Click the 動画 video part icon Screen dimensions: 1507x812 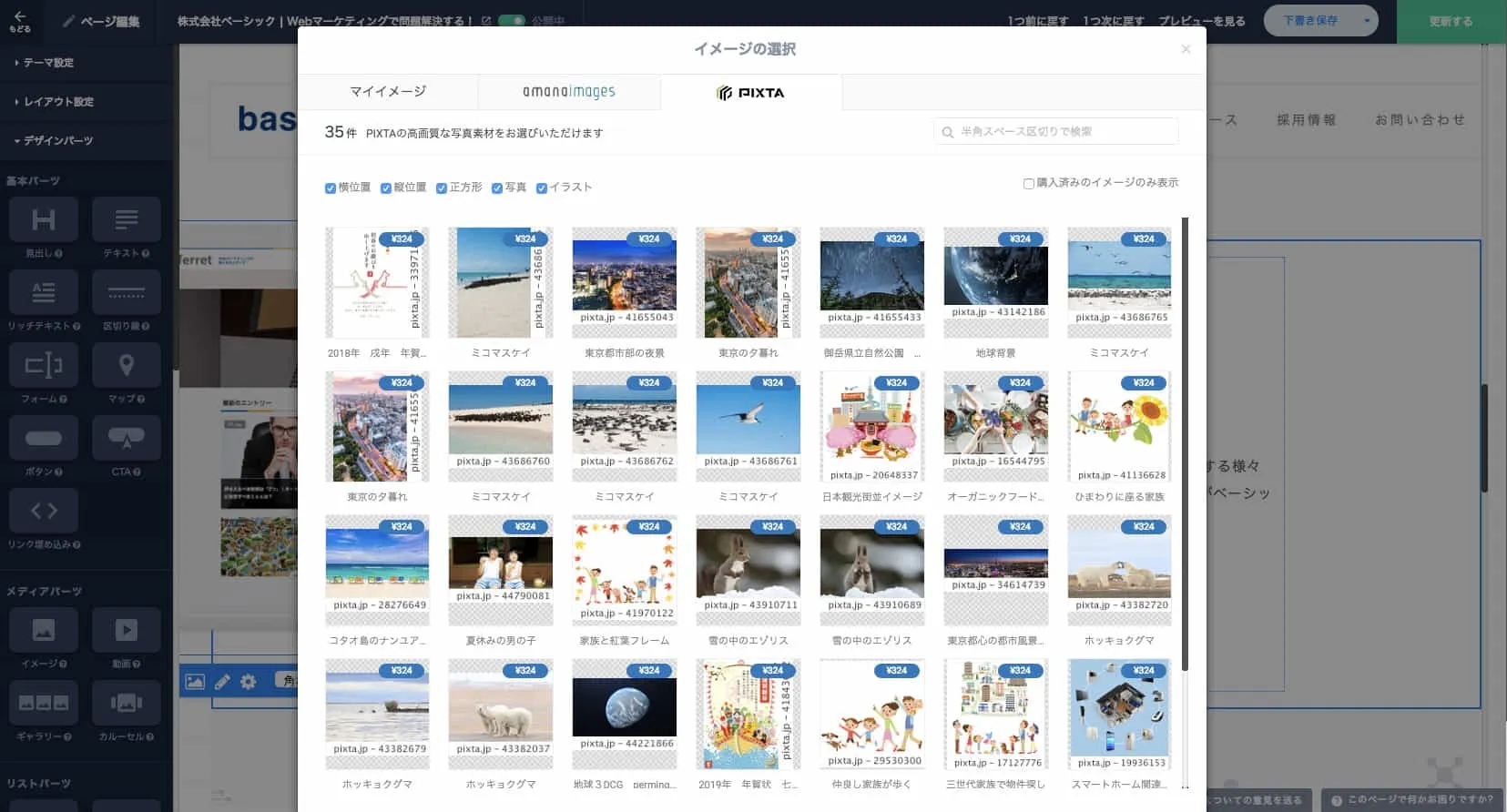(x=127, y=630)
